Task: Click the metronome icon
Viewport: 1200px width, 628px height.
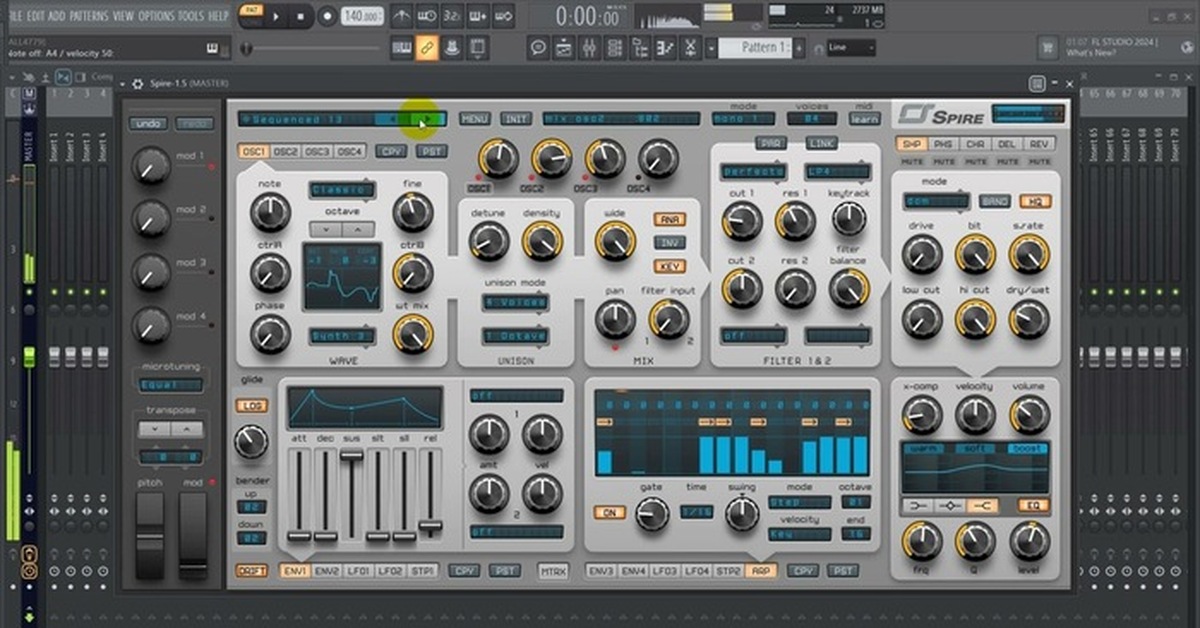Action: coord(401,16)
